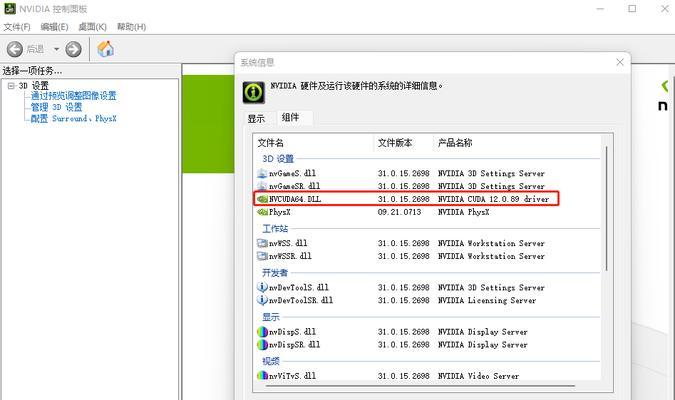This screenshot has width=675, height=400.
Task: Click nvDispS.dll 'NVIDIA Display Server' text
Action: click(x=483, y=332)
